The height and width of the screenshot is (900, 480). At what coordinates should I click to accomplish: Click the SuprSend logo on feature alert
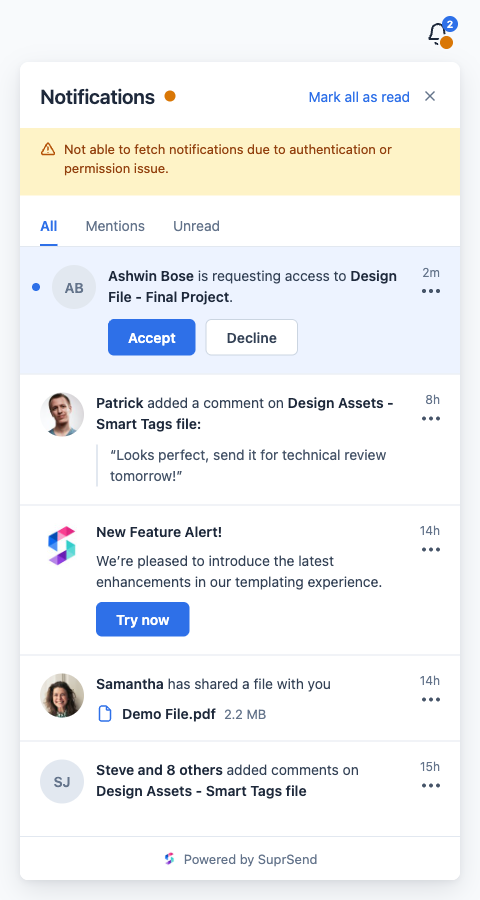click(62, 545)
